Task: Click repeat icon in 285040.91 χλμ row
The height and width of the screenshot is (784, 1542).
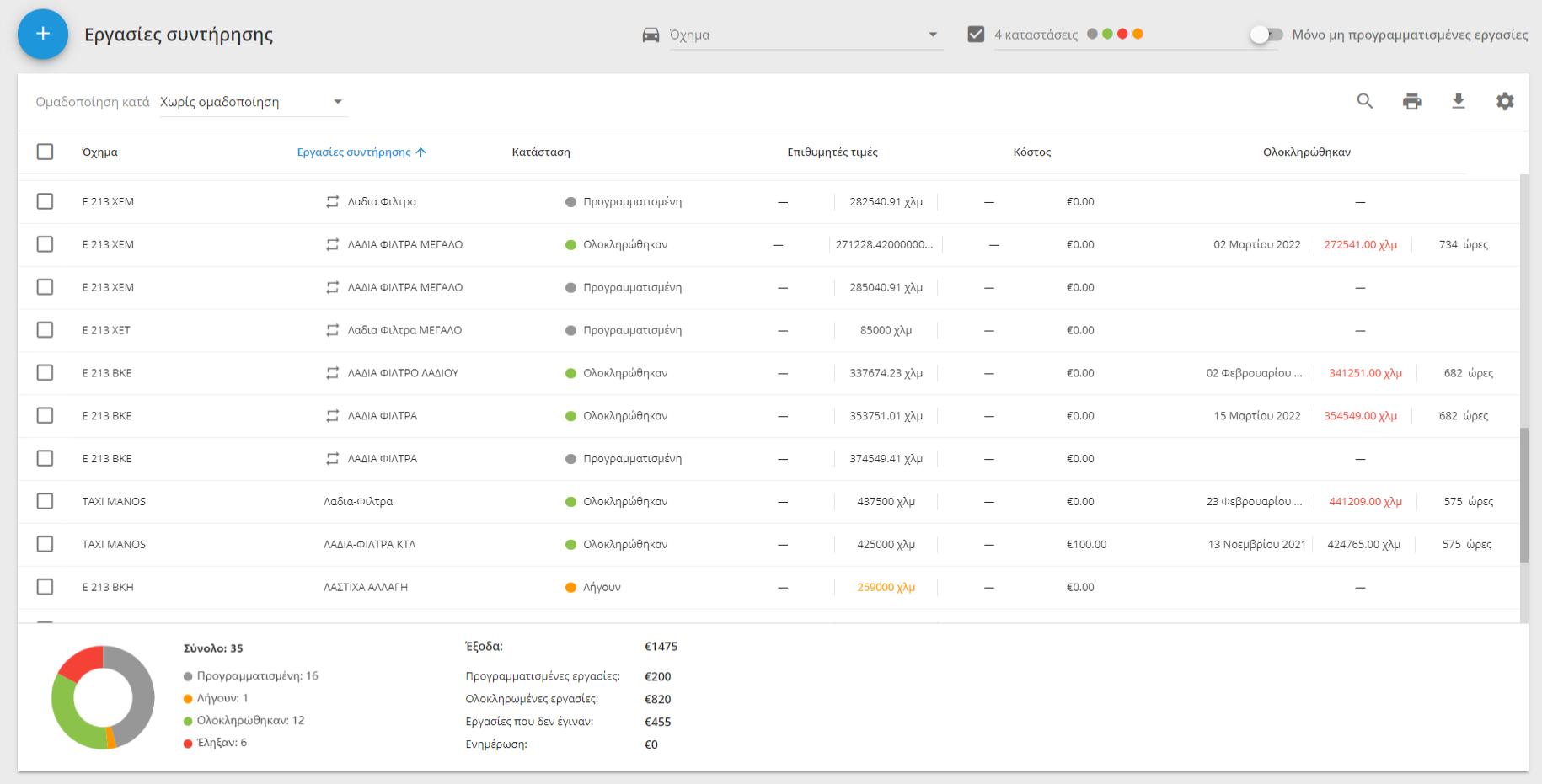Action: 333,287
